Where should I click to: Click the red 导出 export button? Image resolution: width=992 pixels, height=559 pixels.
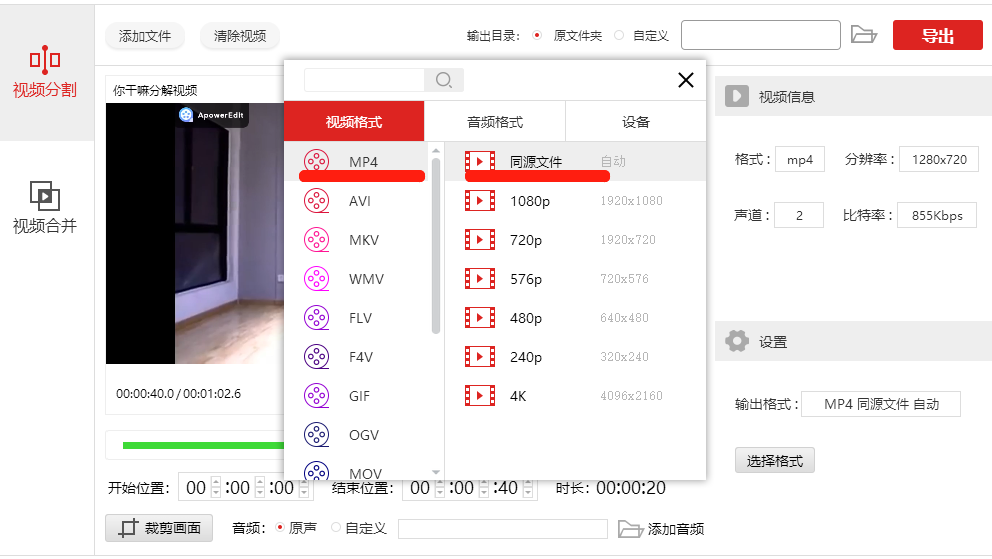tap(938, 35)
